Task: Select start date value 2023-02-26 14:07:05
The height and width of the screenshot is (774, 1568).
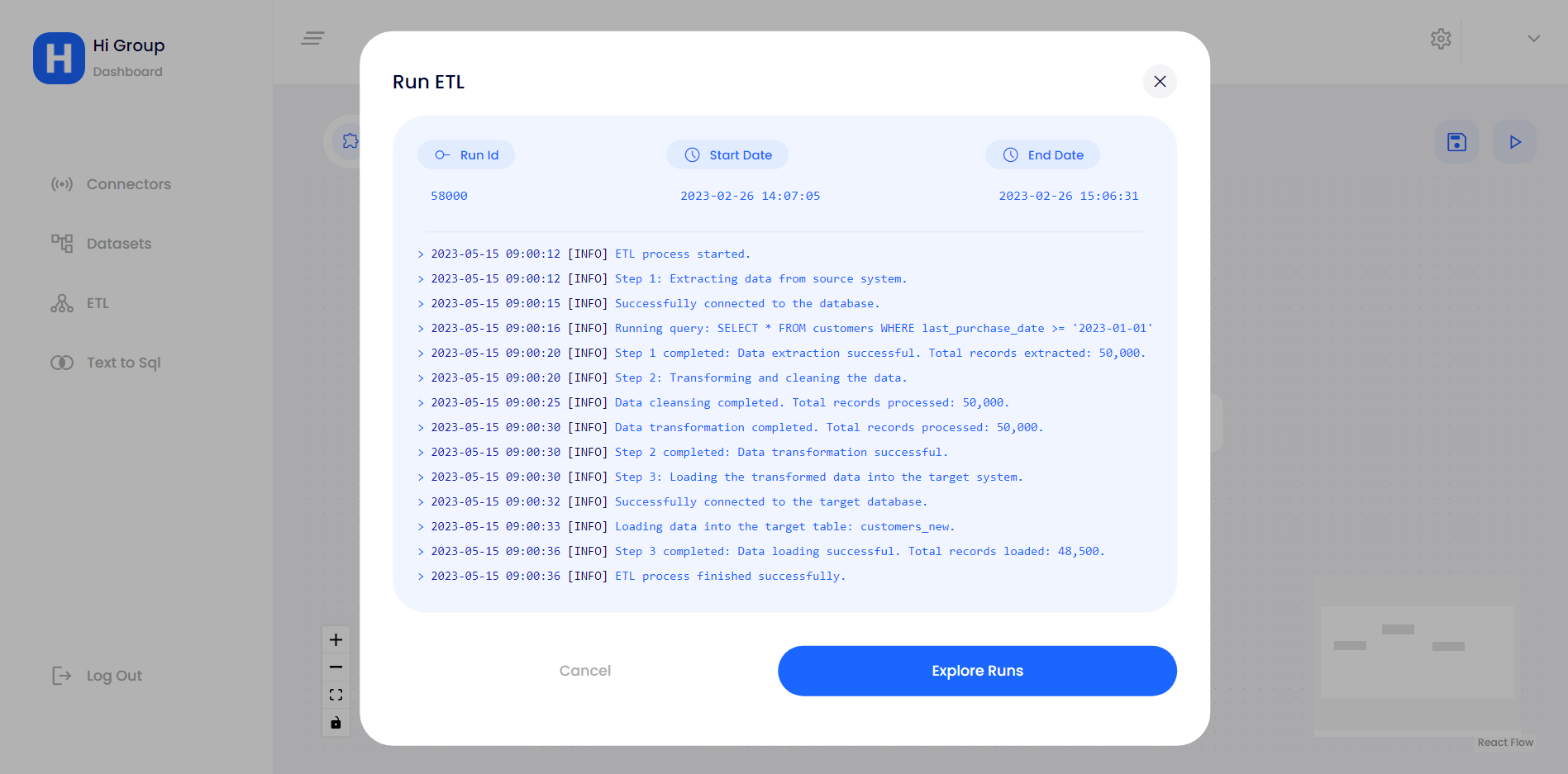Action: (751, 196)
